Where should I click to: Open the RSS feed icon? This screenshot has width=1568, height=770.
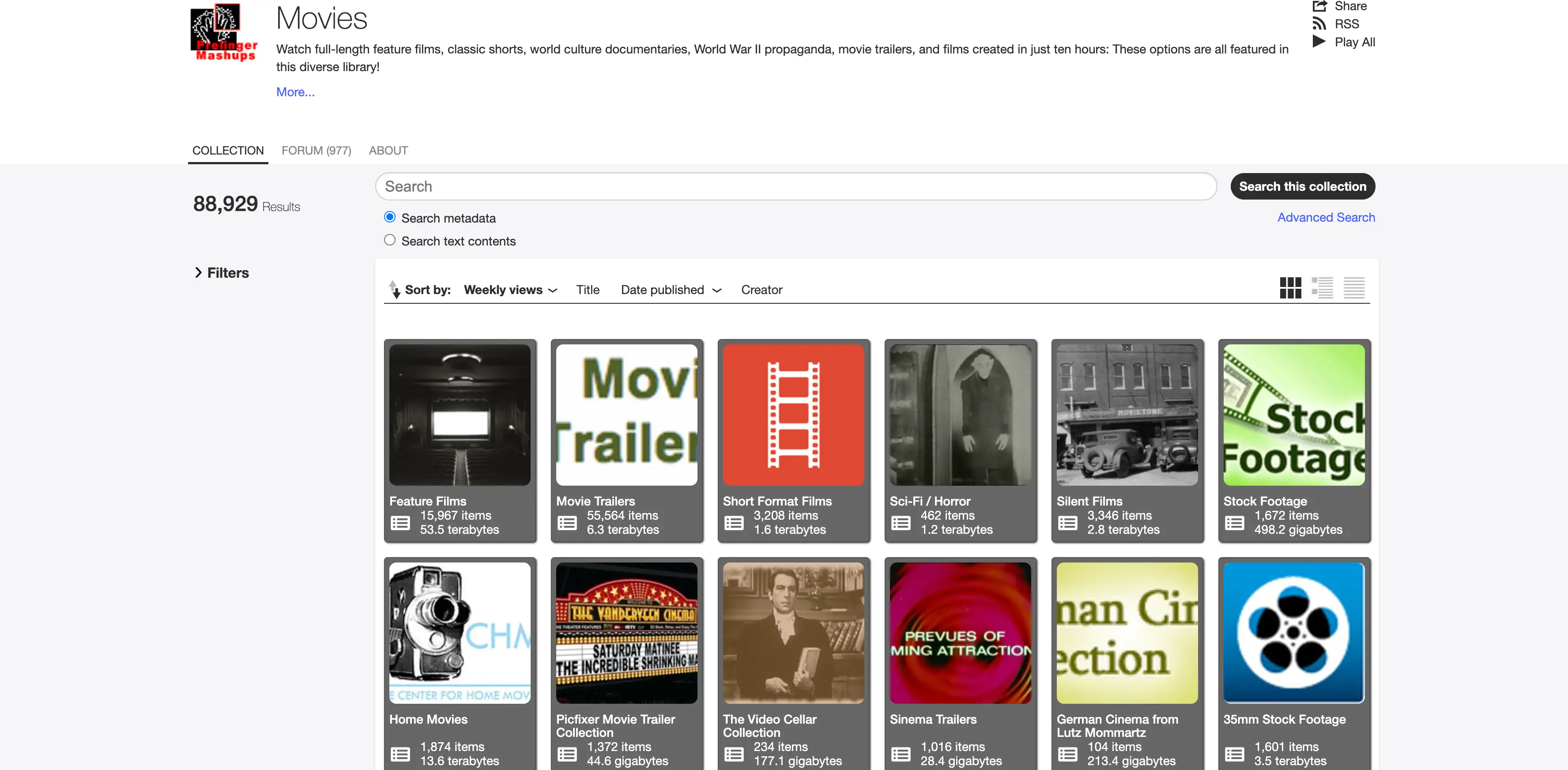[1319, 24]
